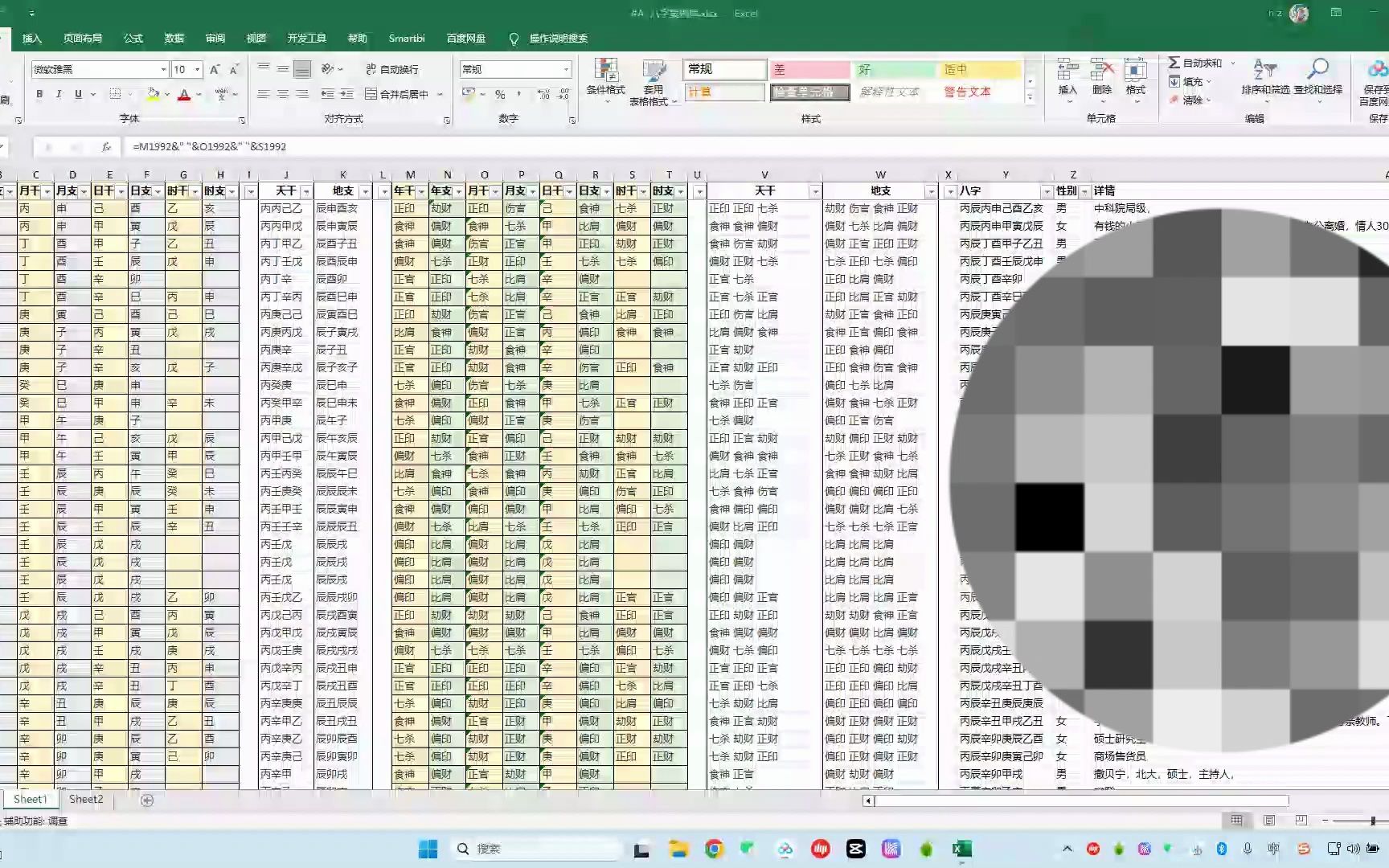Viewport: 1389px width, 868px height.
Task: Toggle bold formatting
Action: 39,94
